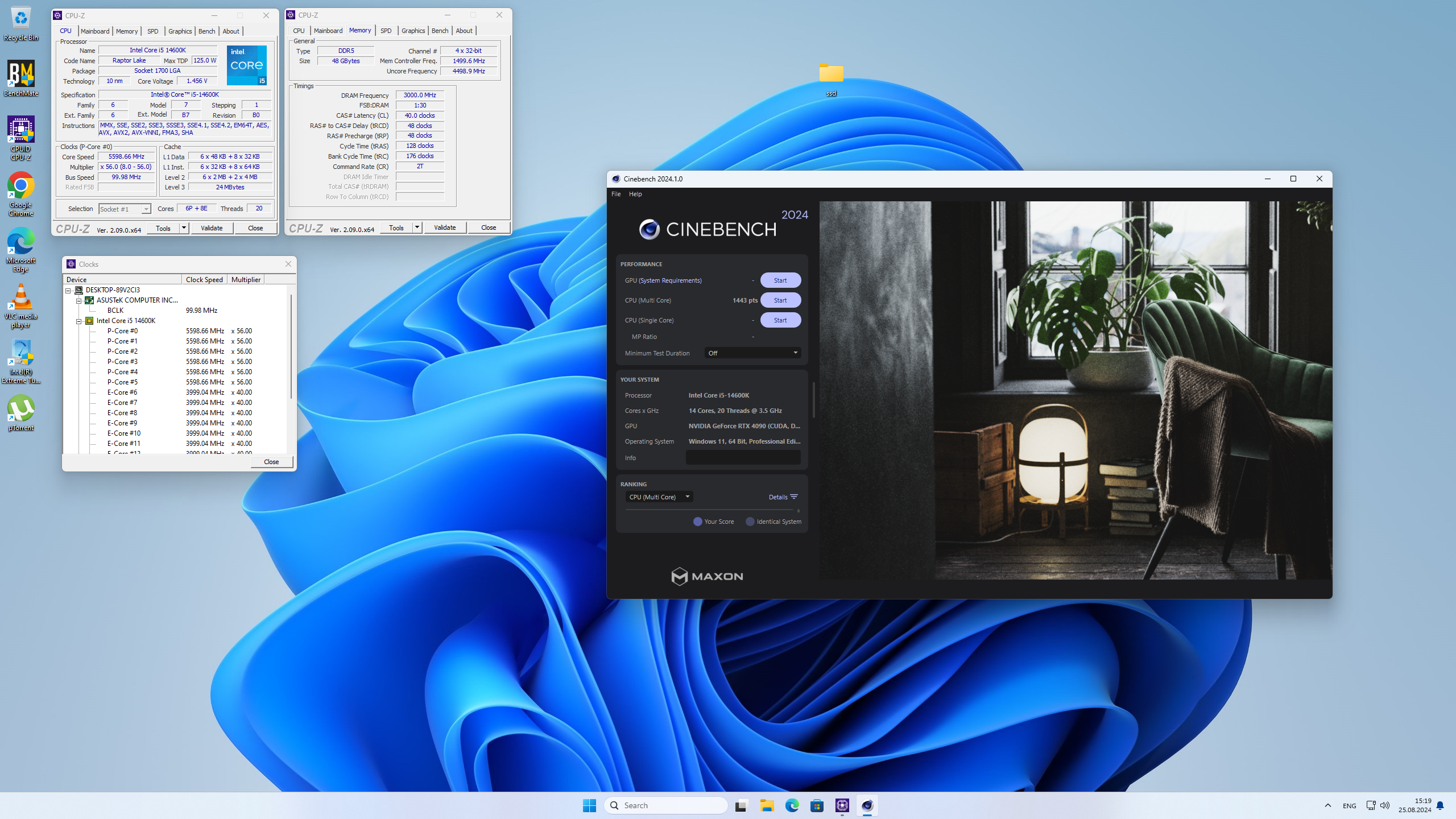
Task: Open the CPU (Multi Core) ranking dropdown
Action: 659,497
